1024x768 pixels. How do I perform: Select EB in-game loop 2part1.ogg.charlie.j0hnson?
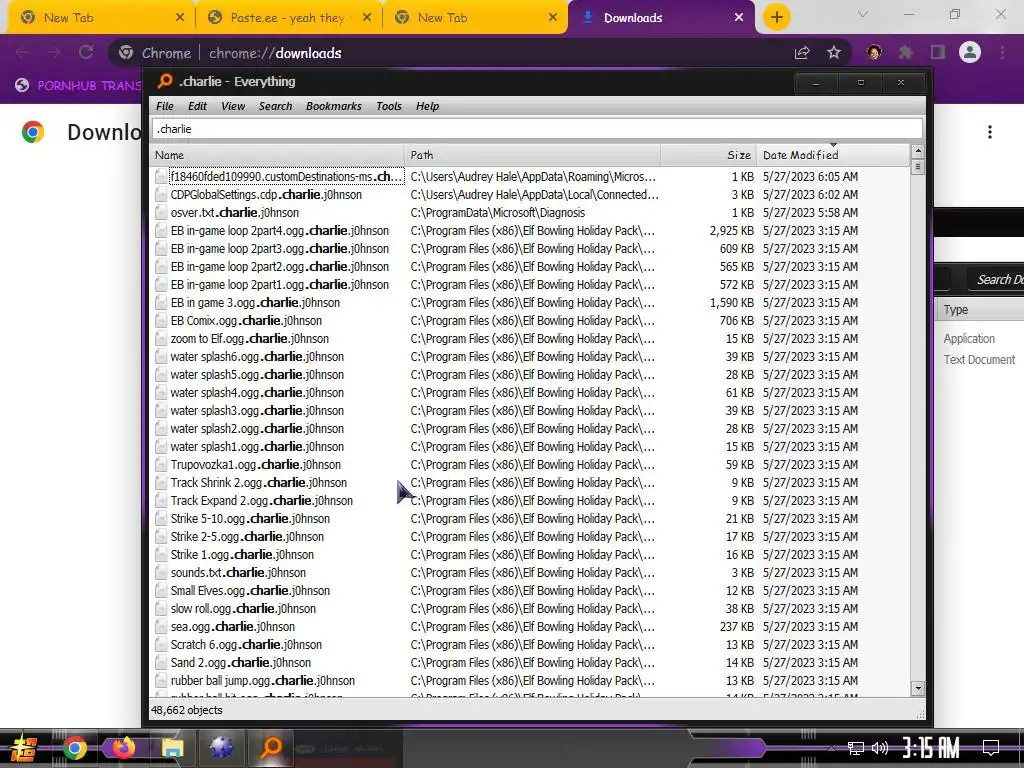[280, 285]
